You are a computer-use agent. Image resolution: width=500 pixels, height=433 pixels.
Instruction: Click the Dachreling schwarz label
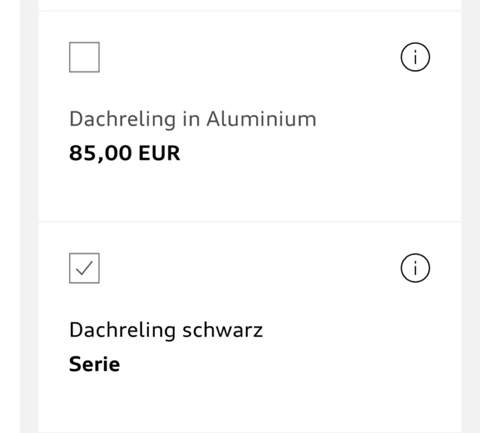pyautogui.click(x=166, y=330)
